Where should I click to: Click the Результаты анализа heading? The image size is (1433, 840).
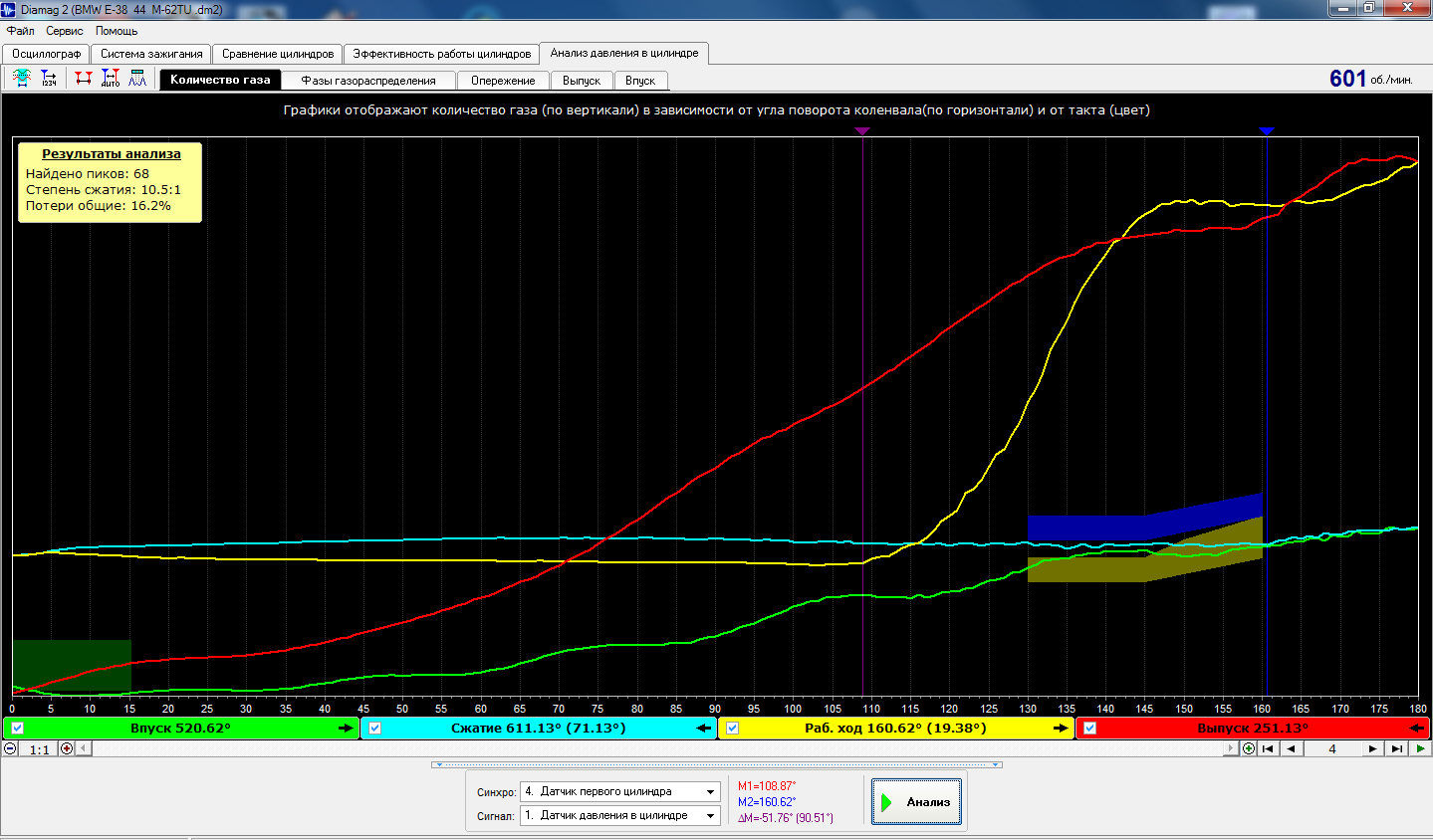click(112, 154)
